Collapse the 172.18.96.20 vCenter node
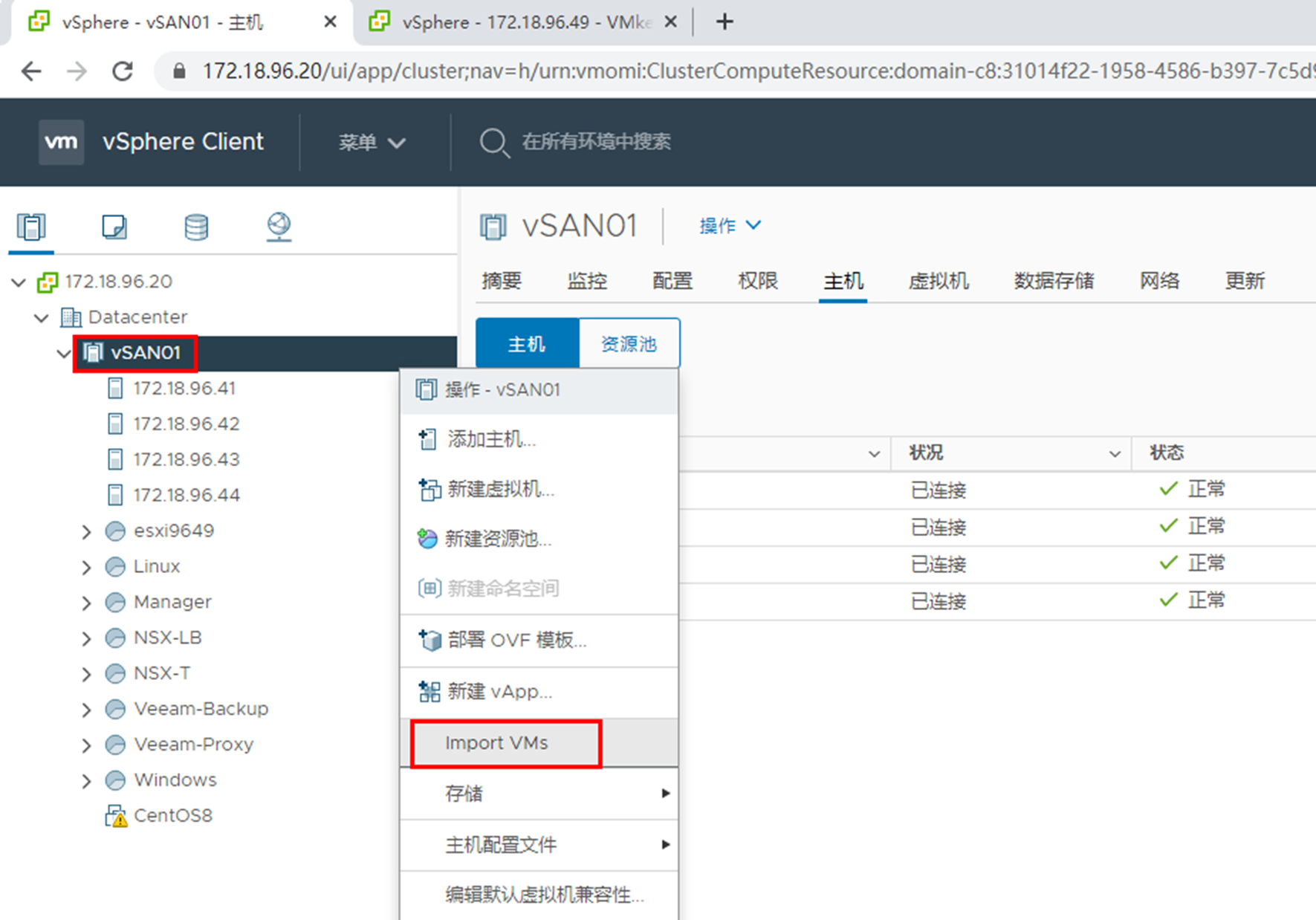The height and width of the screenshot is (920, 1316). pyautogui.click(x=19, y=282)
